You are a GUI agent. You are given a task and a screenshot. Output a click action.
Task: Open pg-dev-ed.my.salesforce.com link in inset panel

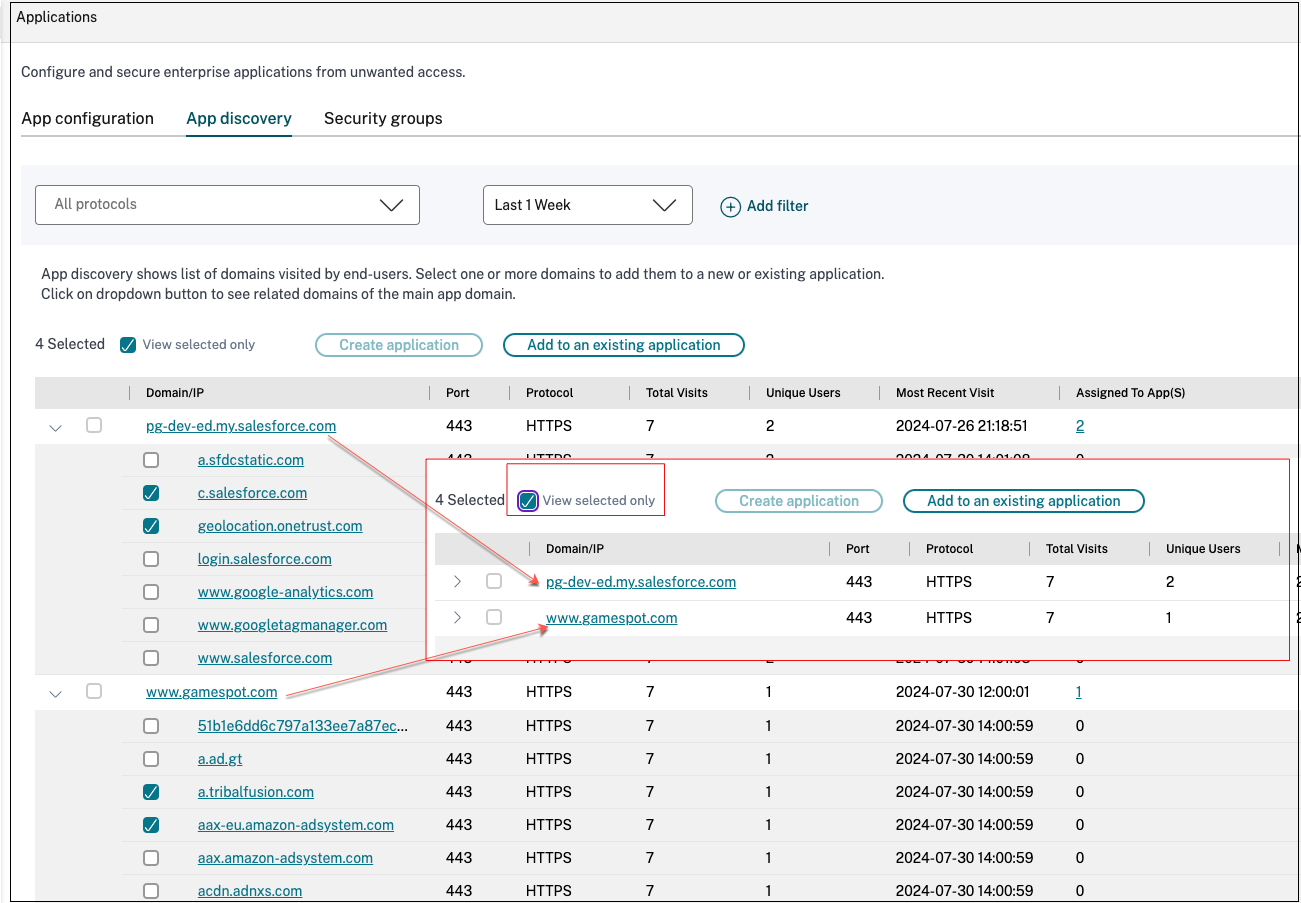(641, 582)
